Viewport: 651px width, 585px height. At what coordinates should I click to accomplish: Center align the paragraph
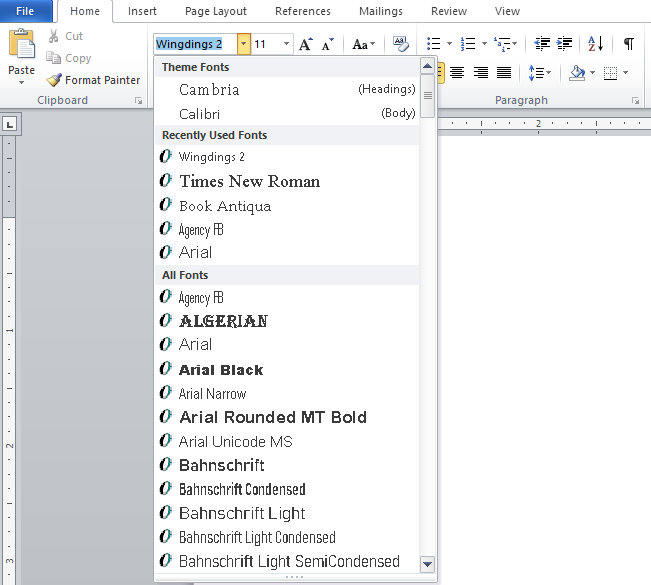click(x=457, y=73)
